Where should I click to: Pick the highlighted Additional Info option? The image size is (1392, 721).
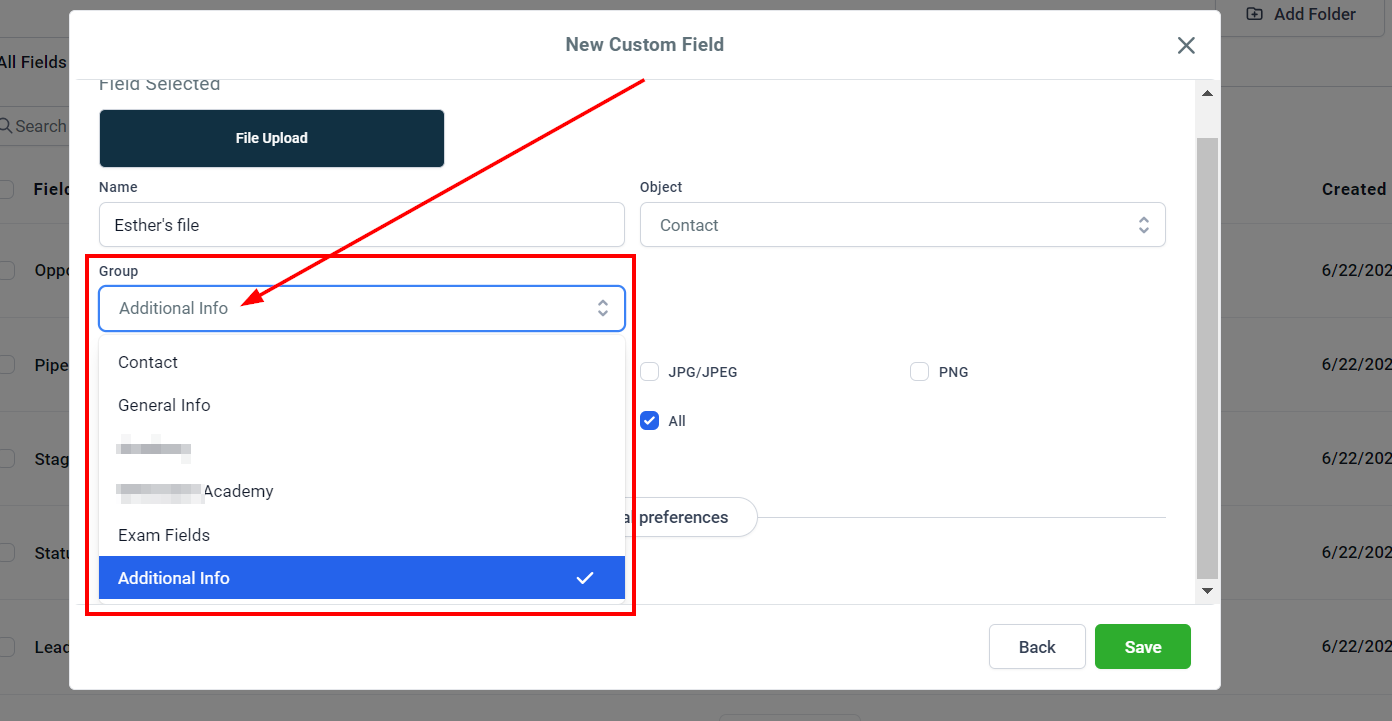[x=362, y=578]
